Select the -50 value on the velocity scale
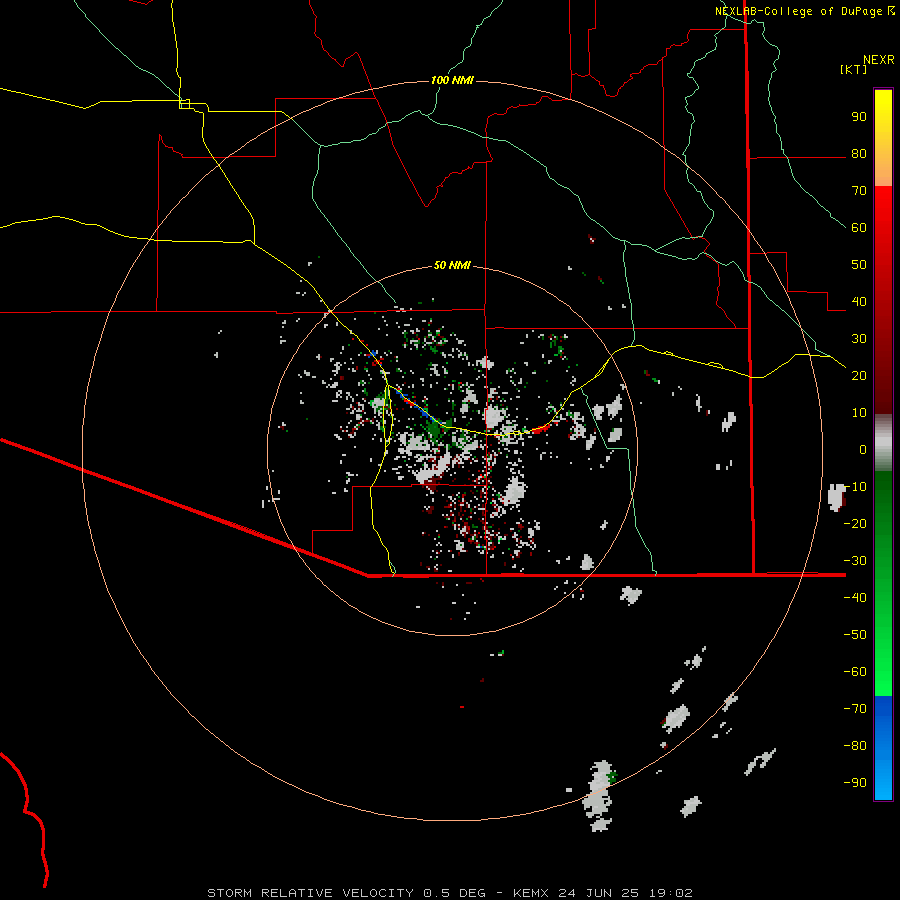 click(x=855, y=635)
